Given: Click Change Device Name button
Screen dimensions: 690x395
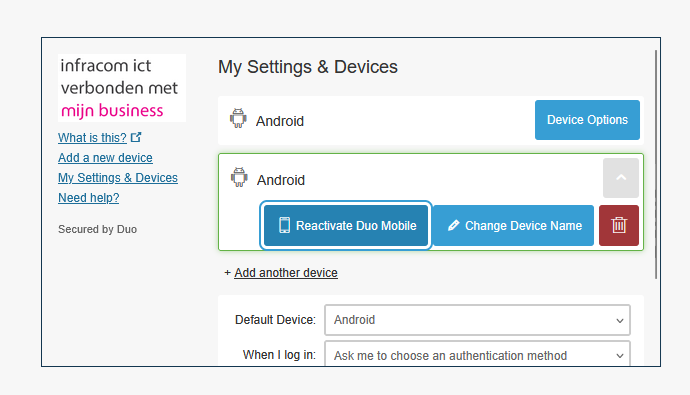Looking at the screenshot, I should 514,225.
